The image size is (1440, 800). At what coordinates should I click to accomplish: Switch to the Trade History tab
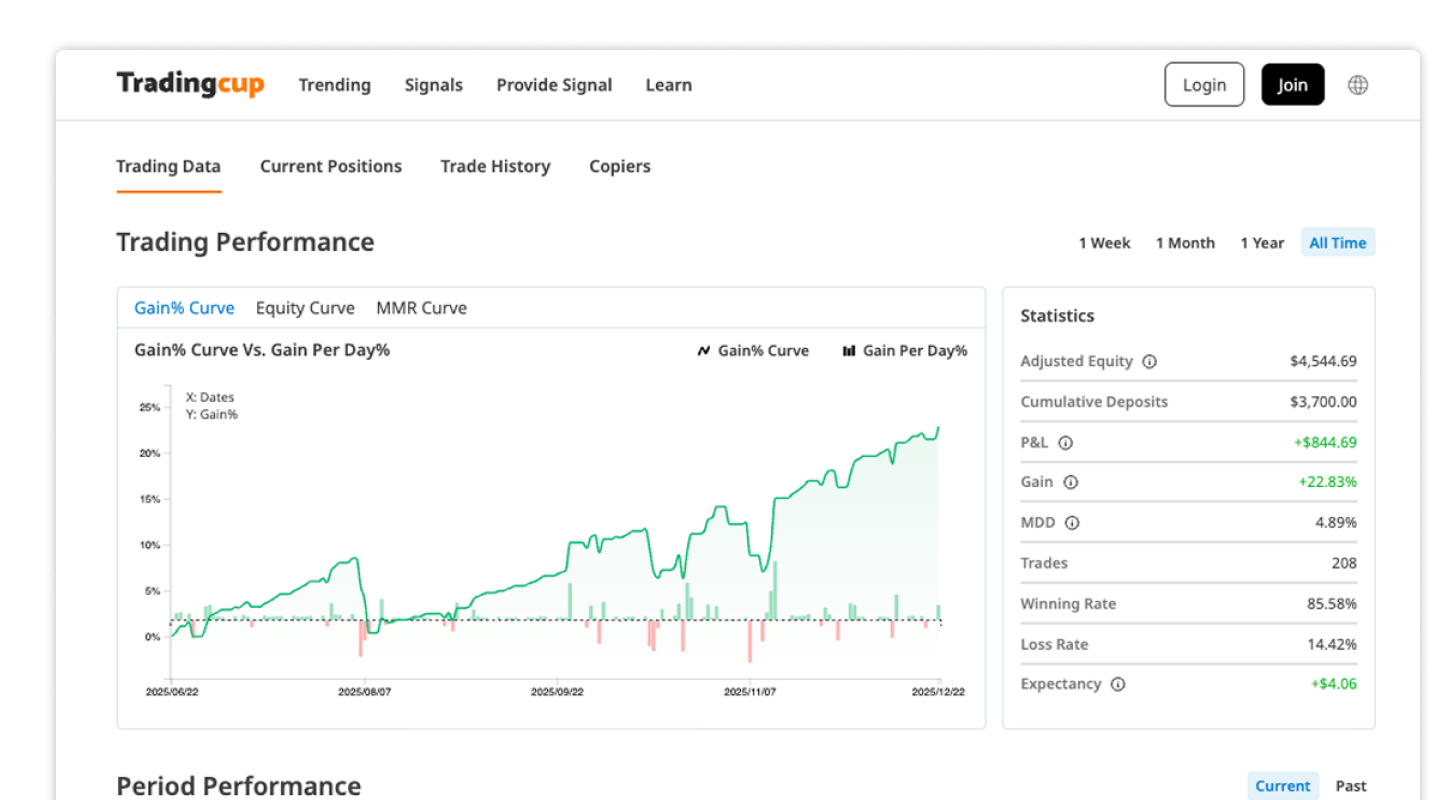click(x=495, y=166)
